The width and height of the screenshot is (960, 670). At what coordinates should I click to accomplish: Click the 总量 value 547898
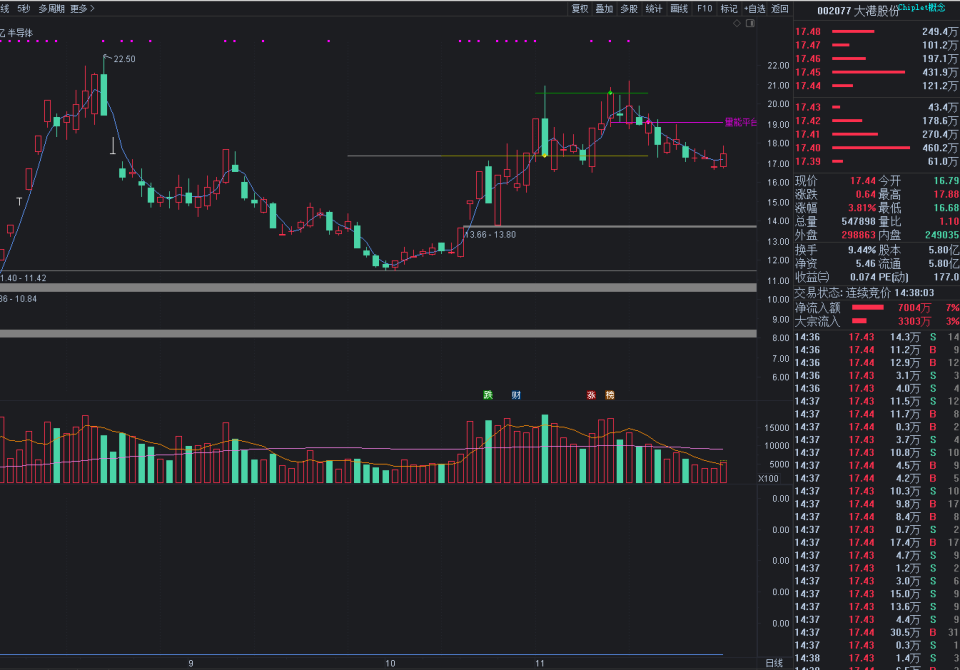[x=858, y=221]
